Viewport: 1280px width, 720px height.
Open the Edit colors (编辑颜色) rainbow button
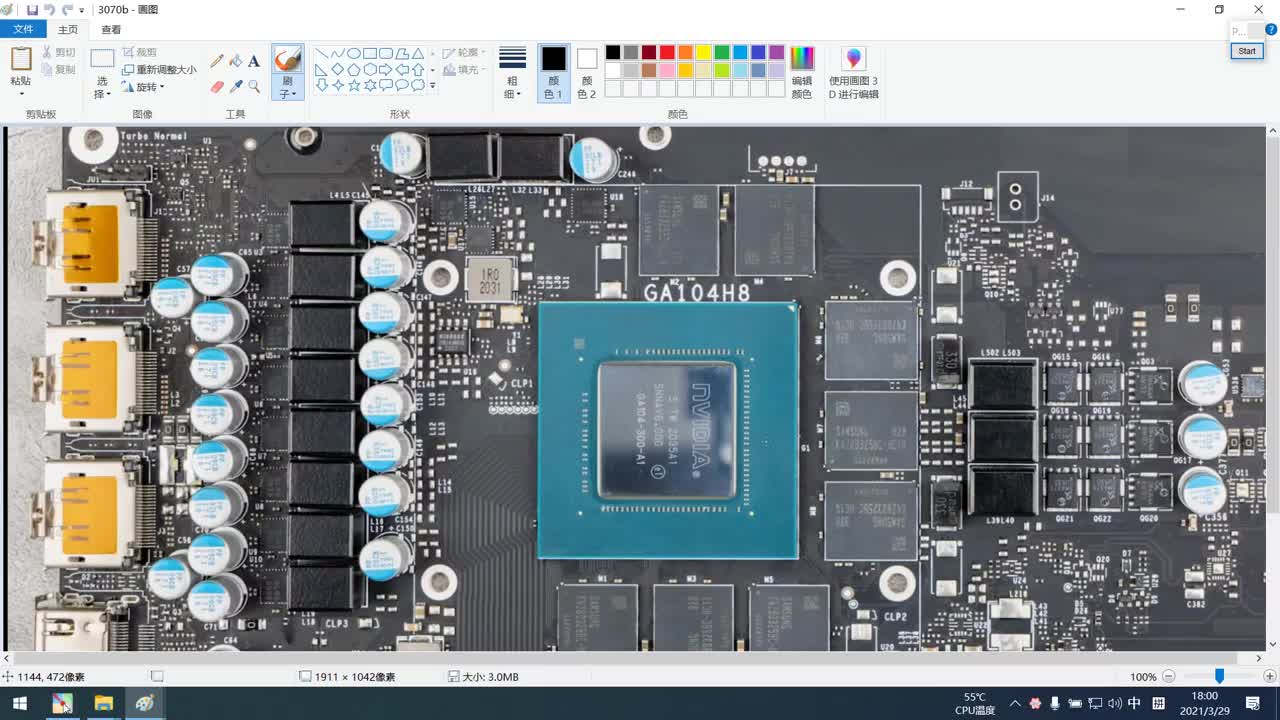pyautogui.click(x=802, y=72)
